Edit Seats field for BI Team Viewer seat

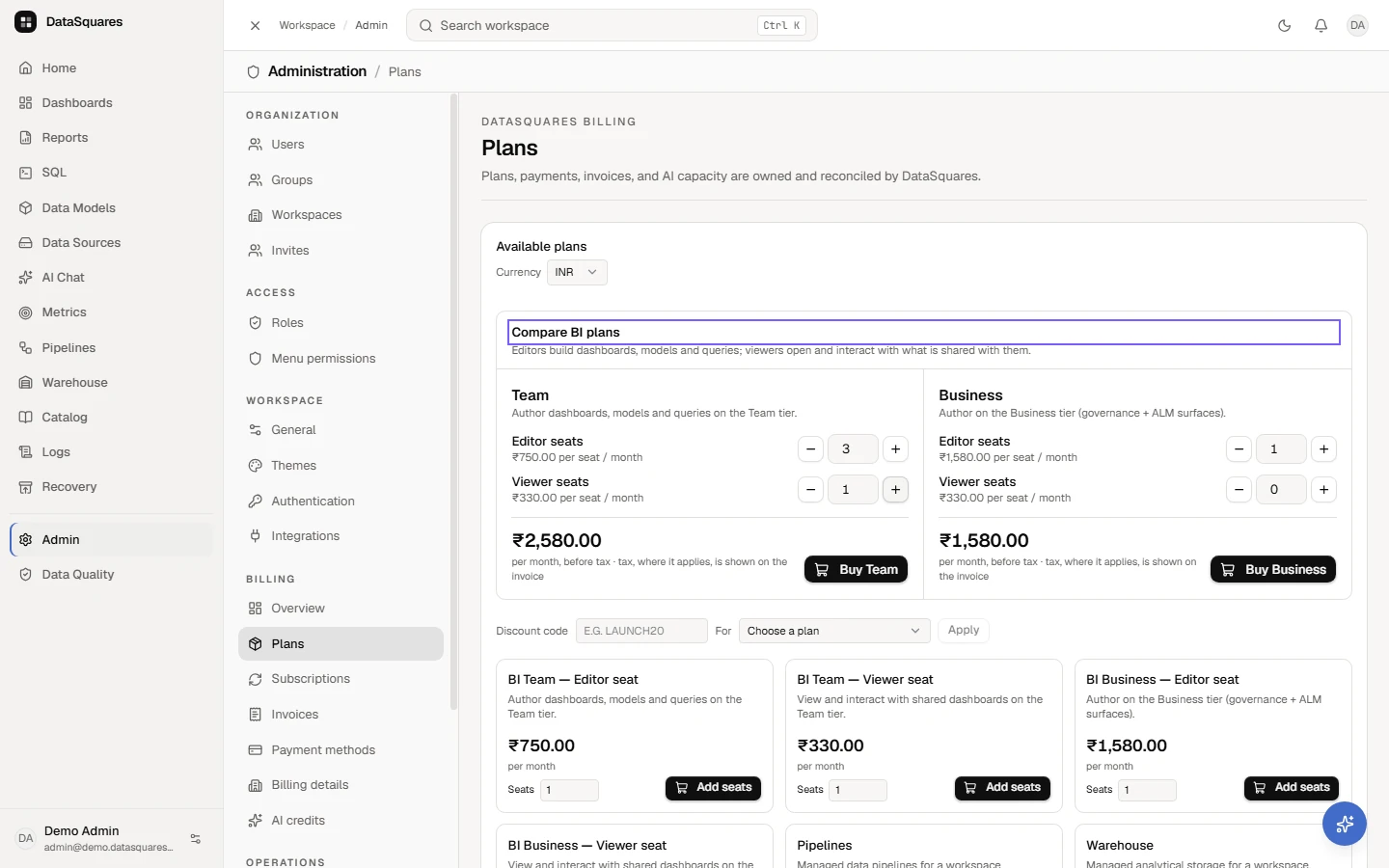[858, 790]
